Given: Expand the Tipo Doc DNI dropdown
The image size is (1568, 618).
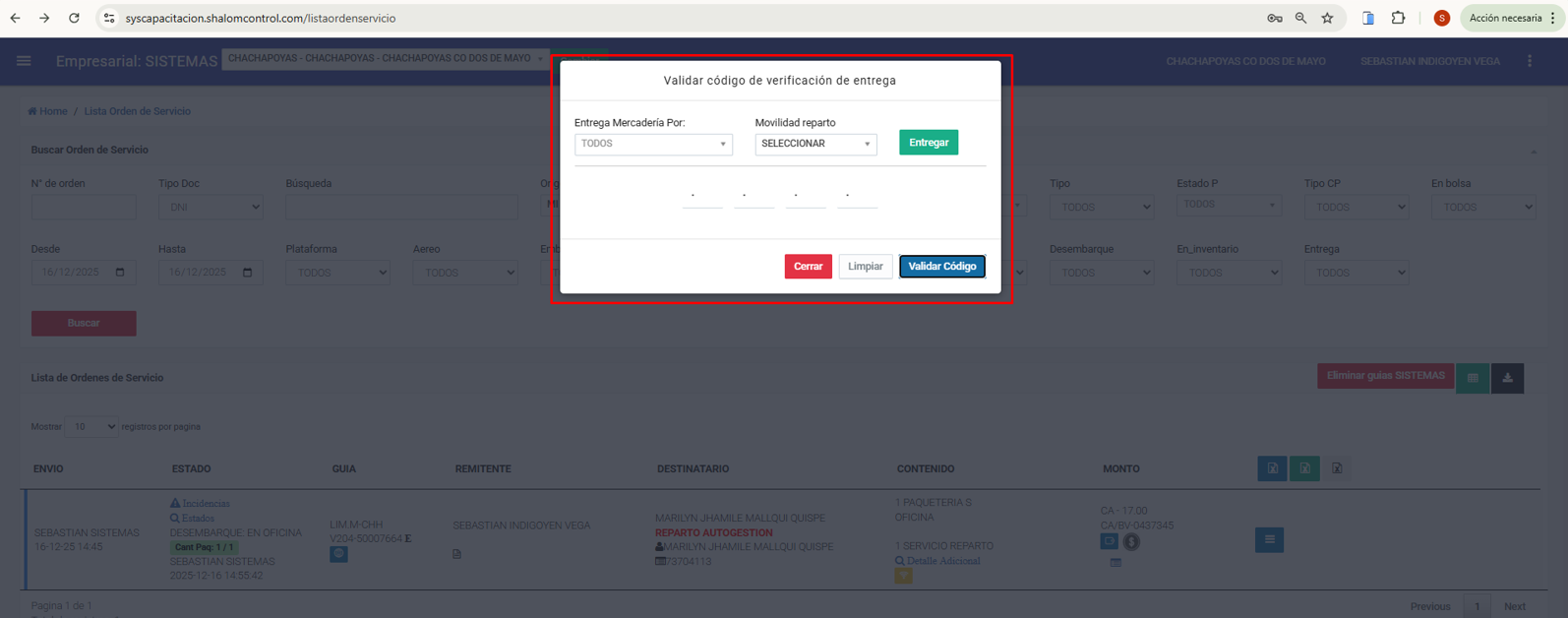Looking at the screenshot, I should 211,207.
